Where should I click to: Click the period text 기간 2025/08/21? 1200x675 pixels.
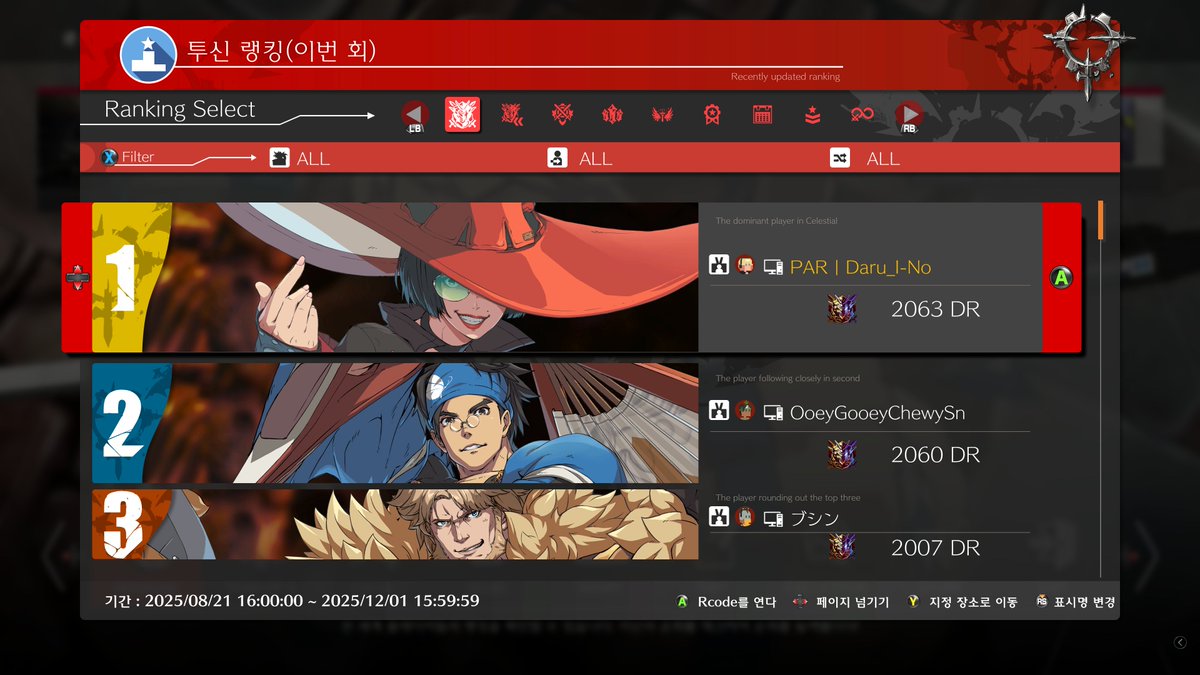click(292, 601)
